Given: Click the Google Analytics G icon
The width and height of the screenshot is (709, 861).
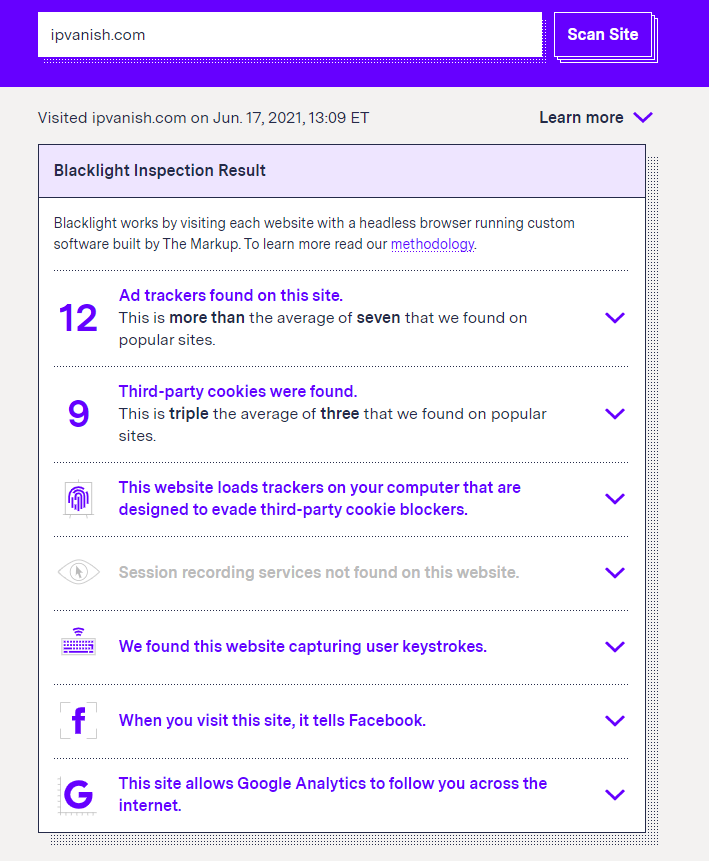Looking at the screenshot, I should tap(78, 795).
